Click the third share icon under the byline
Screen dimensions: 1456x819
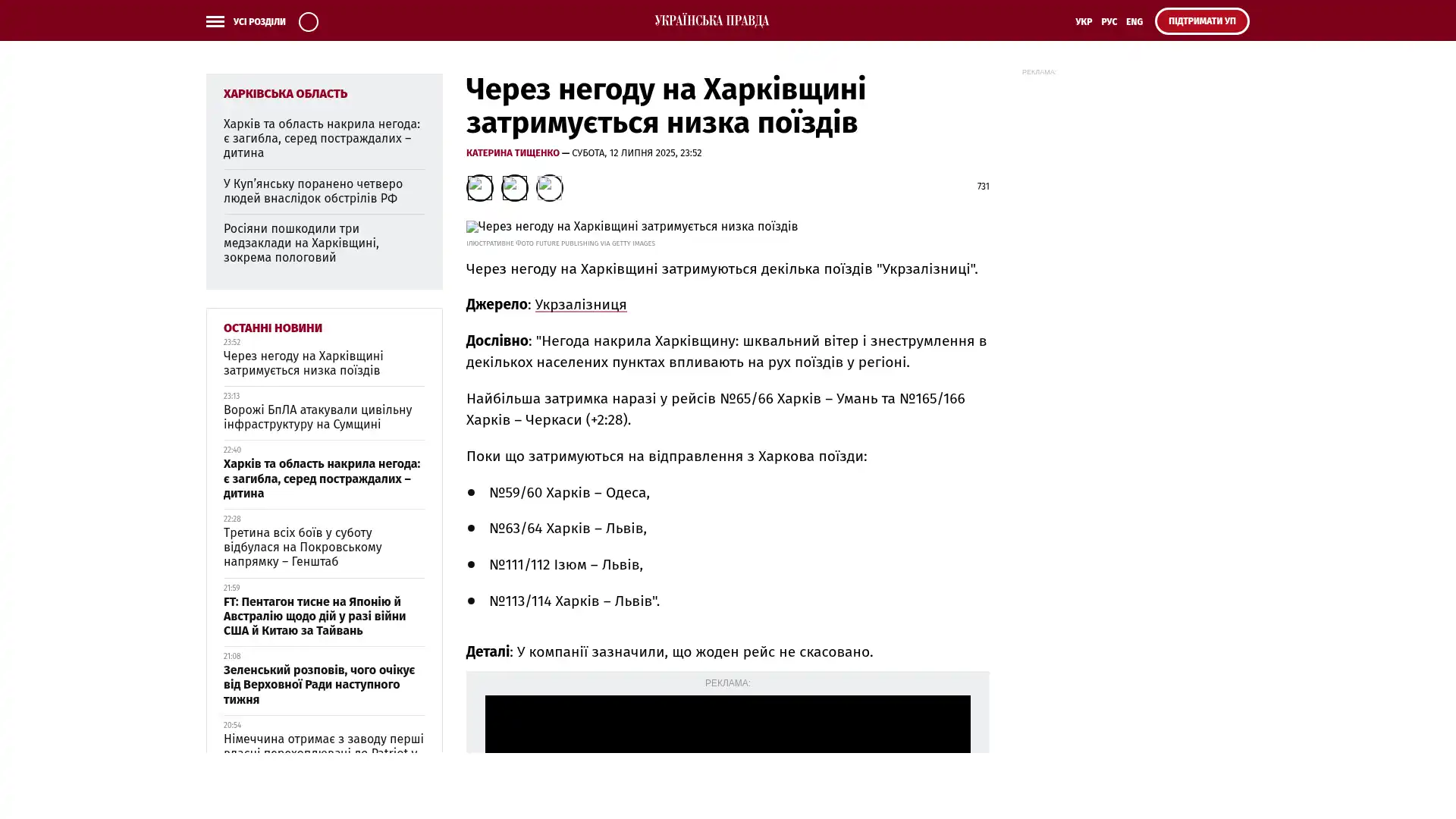549,187
